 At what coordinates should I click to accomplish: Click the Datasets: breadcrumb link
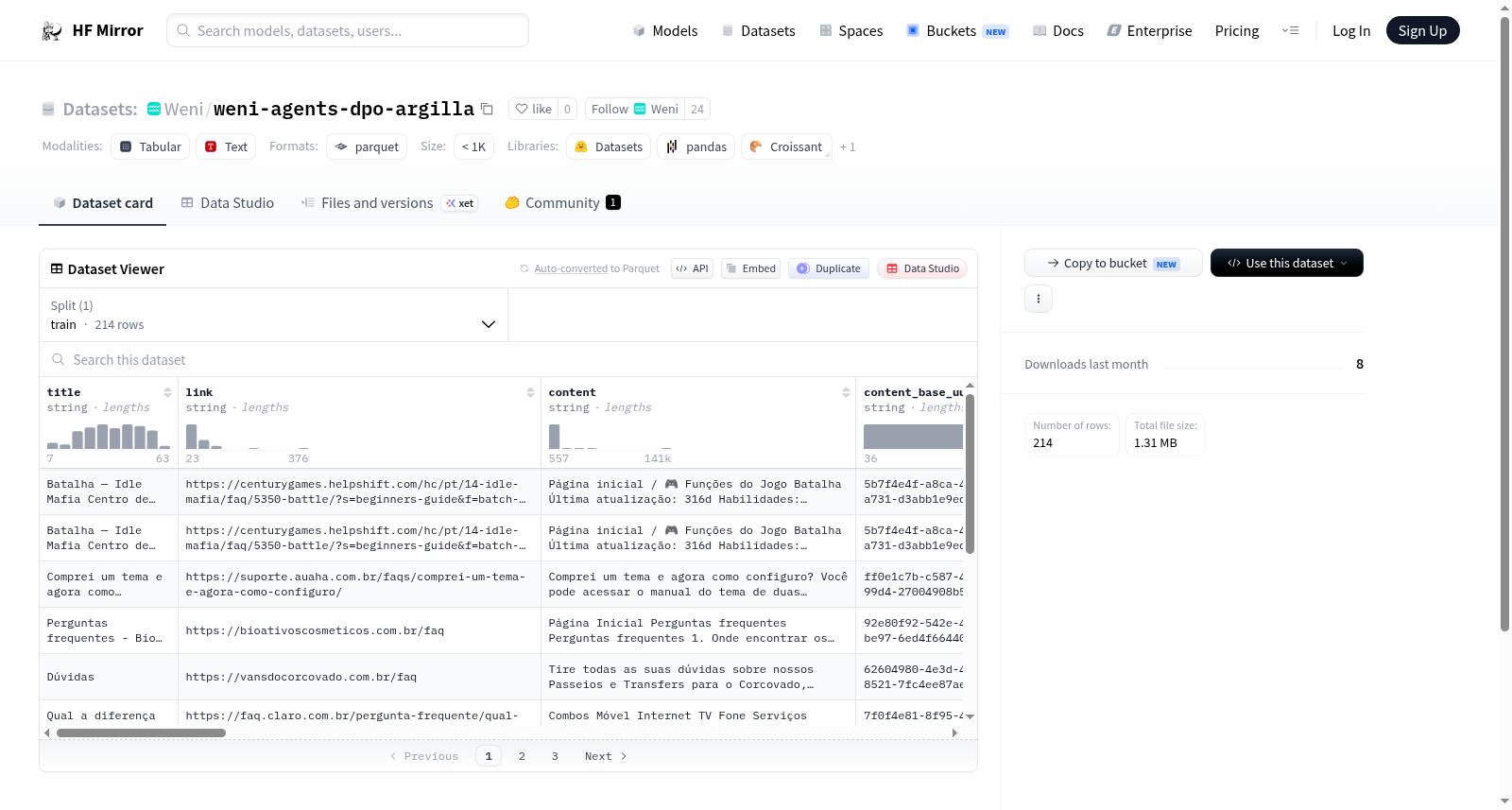pyautogui.click(x=100, y=109)
